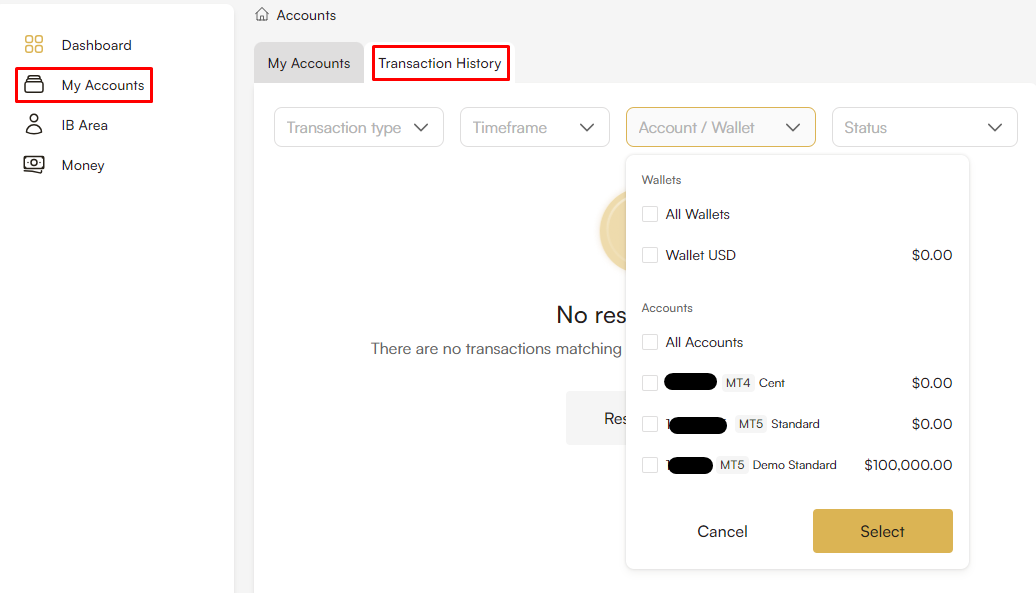The height and width of the screenshot is (593, 1036).
Task: Click the My Accounts wallet icon
Action: click(34, 85)
